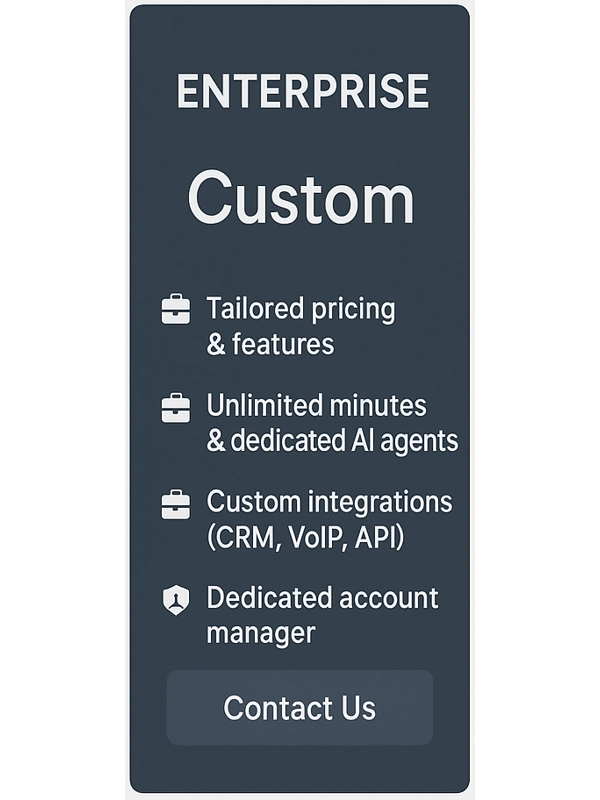Viewport: 600px width, 800px height.
Task: Click the word 'manager' under Dedicated account
Action: click(x=261, y=633)
